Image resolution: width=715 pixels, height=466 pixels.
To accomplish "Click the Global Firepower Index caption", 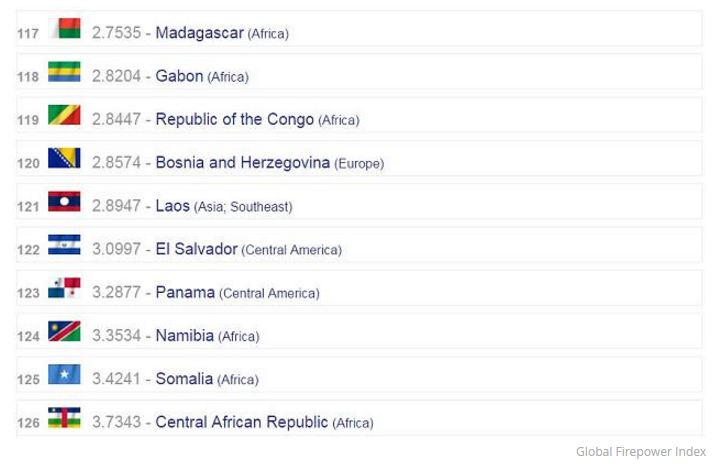I will point(641,452).
